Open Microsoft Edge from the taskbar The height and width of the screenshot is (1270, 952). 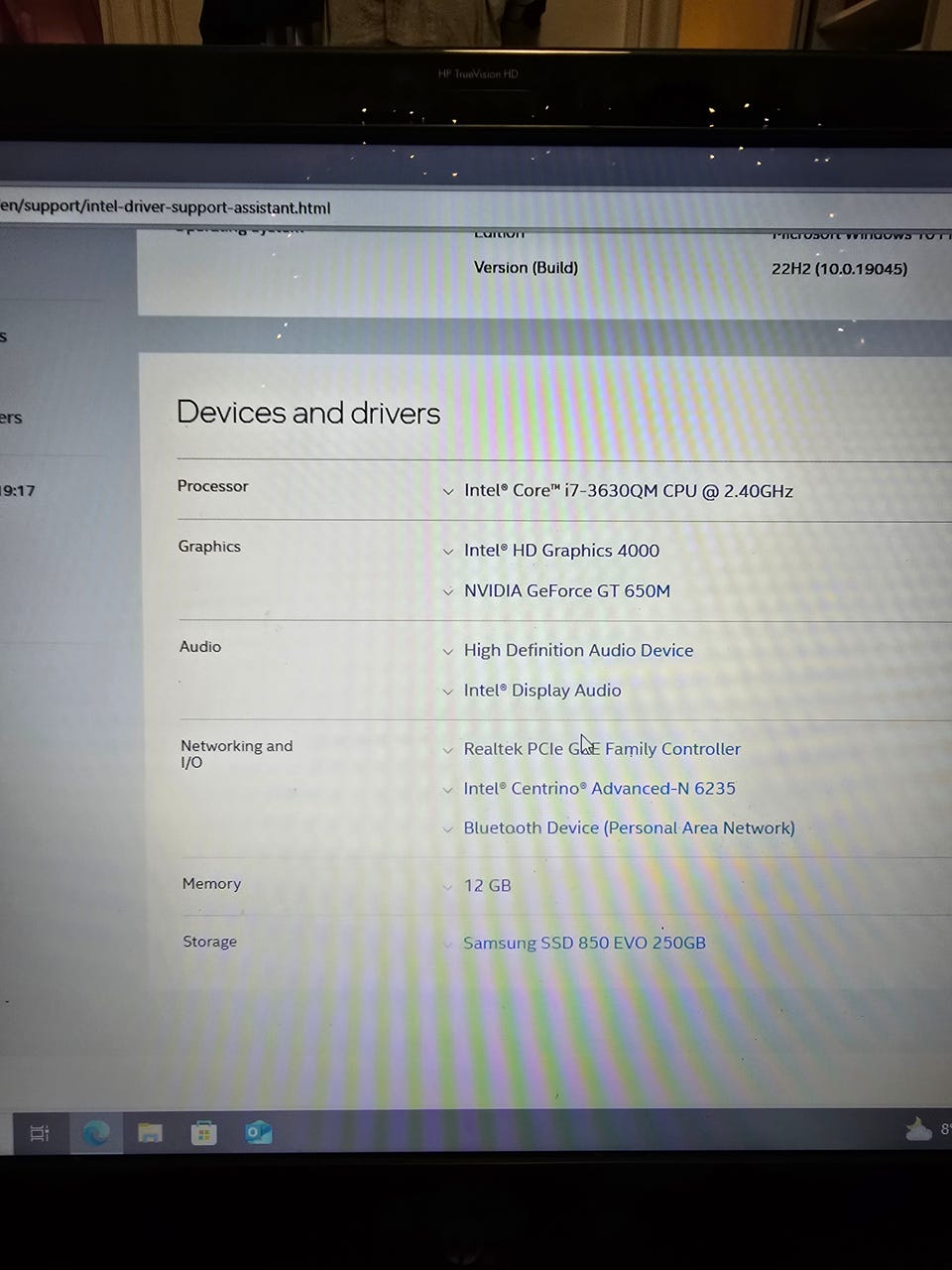coord(96,1132)
